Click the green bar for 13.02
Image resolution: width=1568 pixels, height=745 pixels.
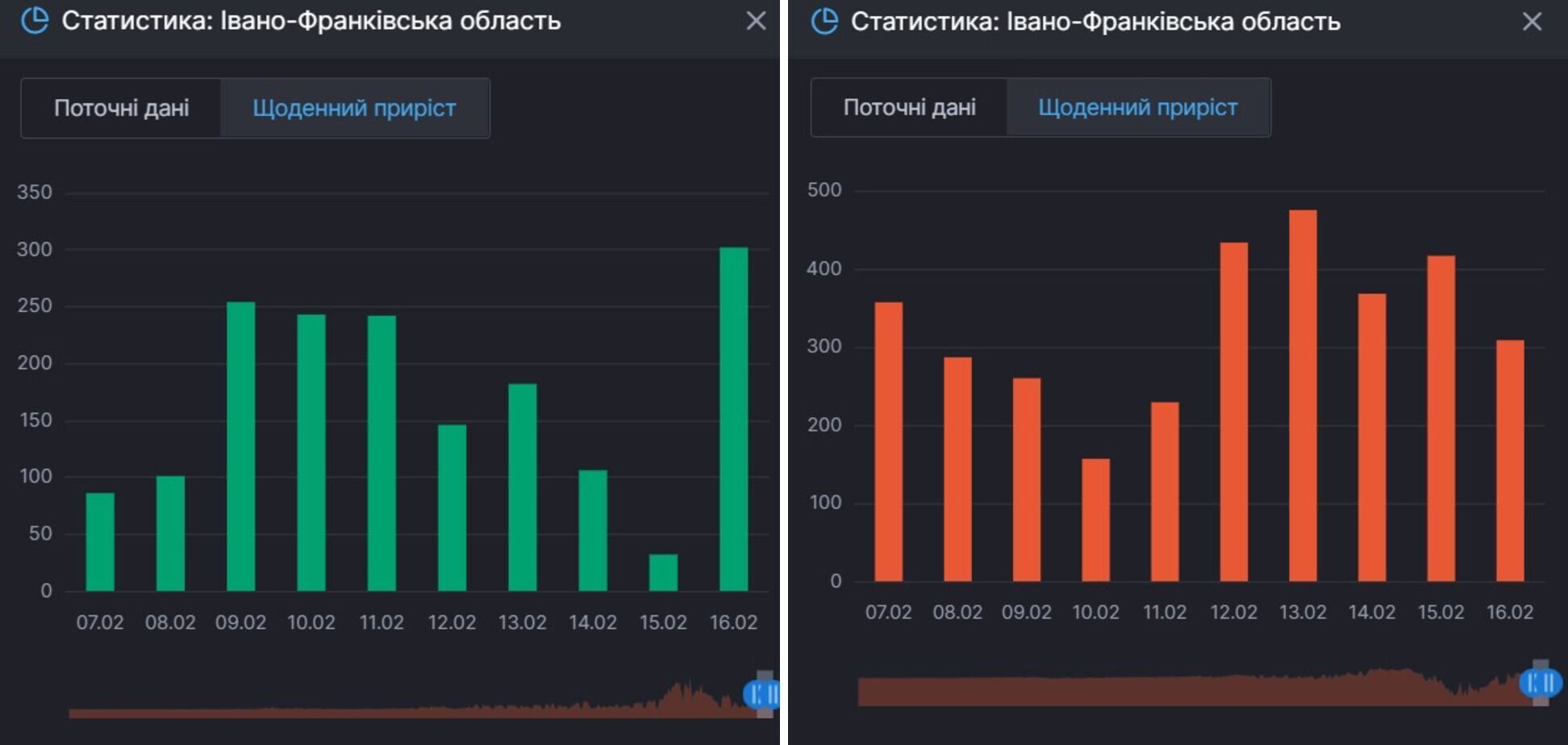522,487
